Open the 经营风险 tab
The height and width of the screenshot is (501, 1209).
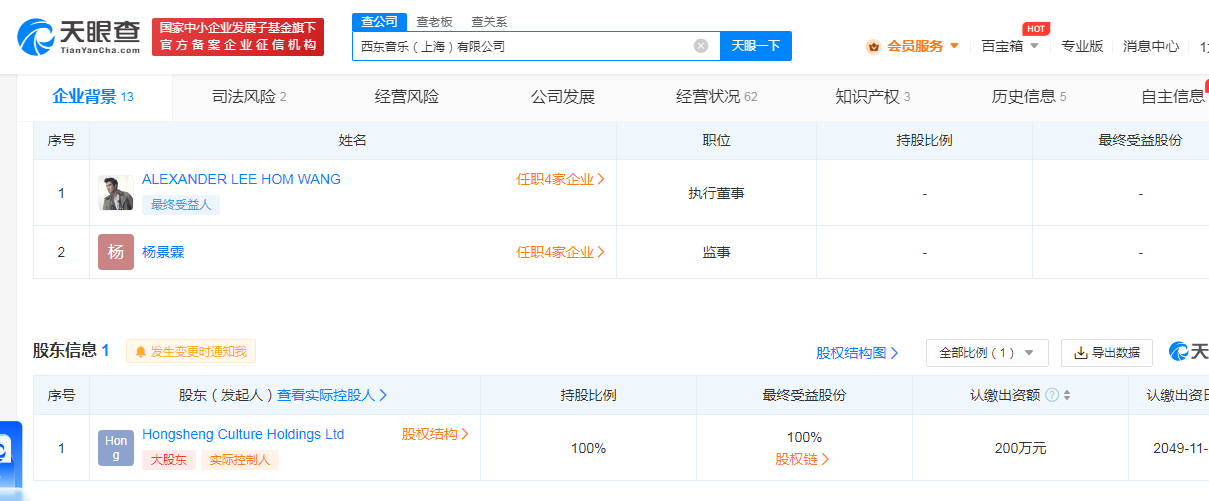pyautogui.click(x=407, y=97)
